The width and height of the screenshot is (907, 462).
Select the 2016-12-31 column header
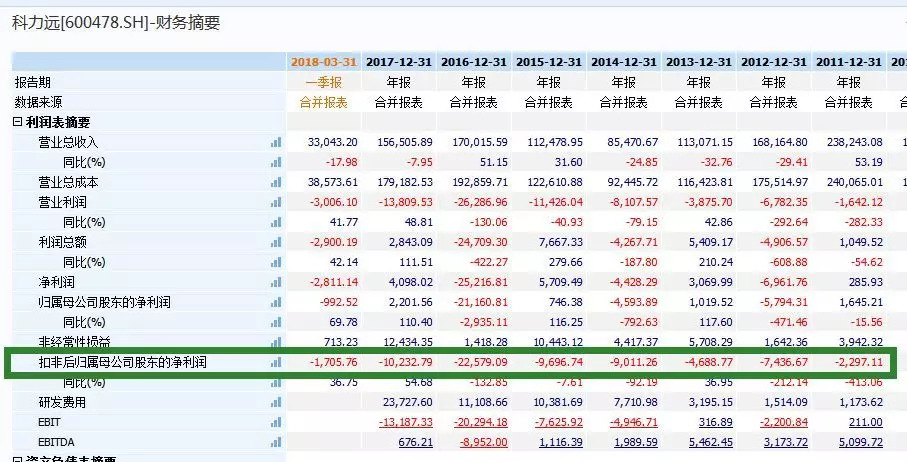[474, 62]
